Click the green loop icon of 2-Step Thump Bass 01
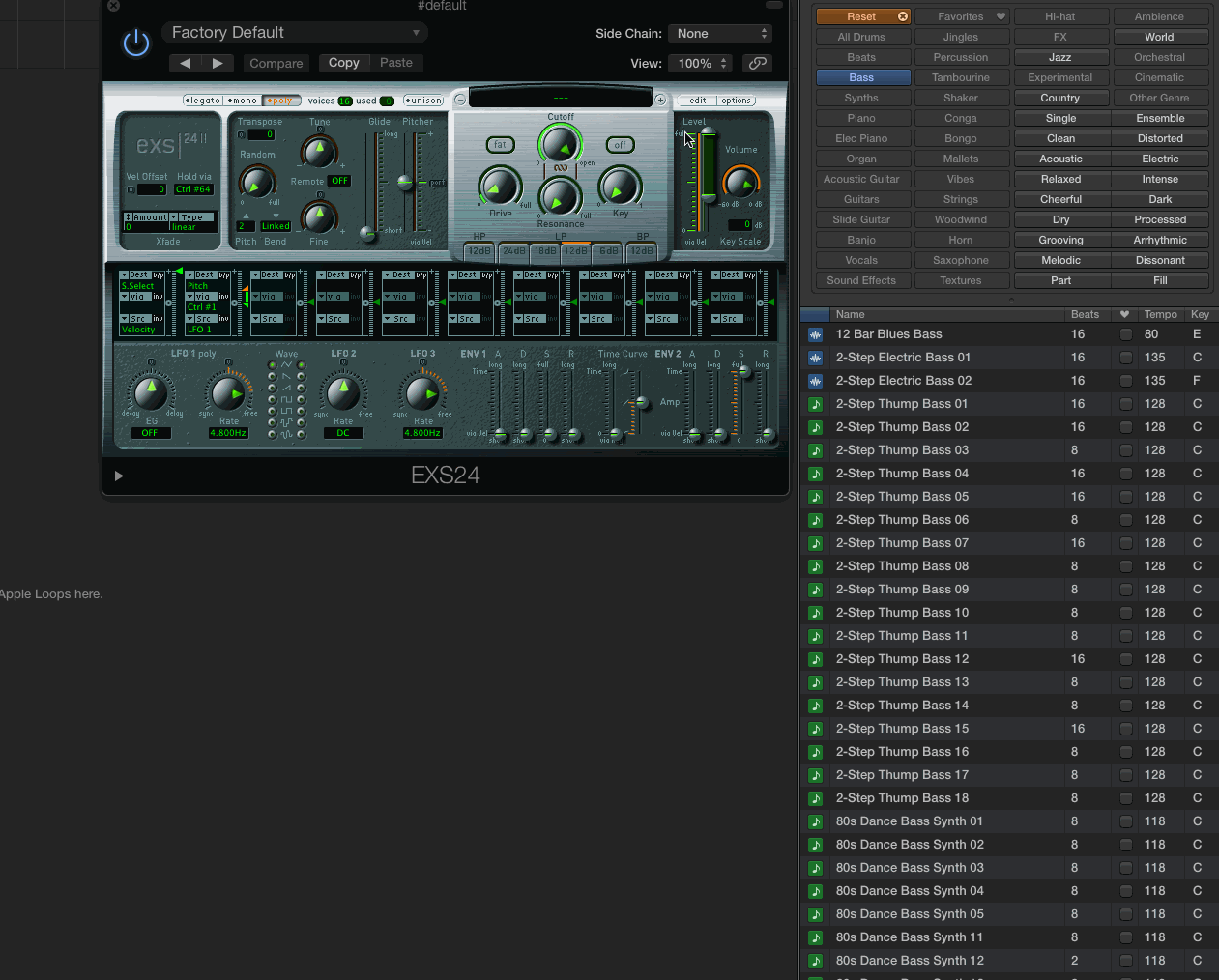Image resolution: width=1219 pixels, height=980 pixels. click(816, 404)
